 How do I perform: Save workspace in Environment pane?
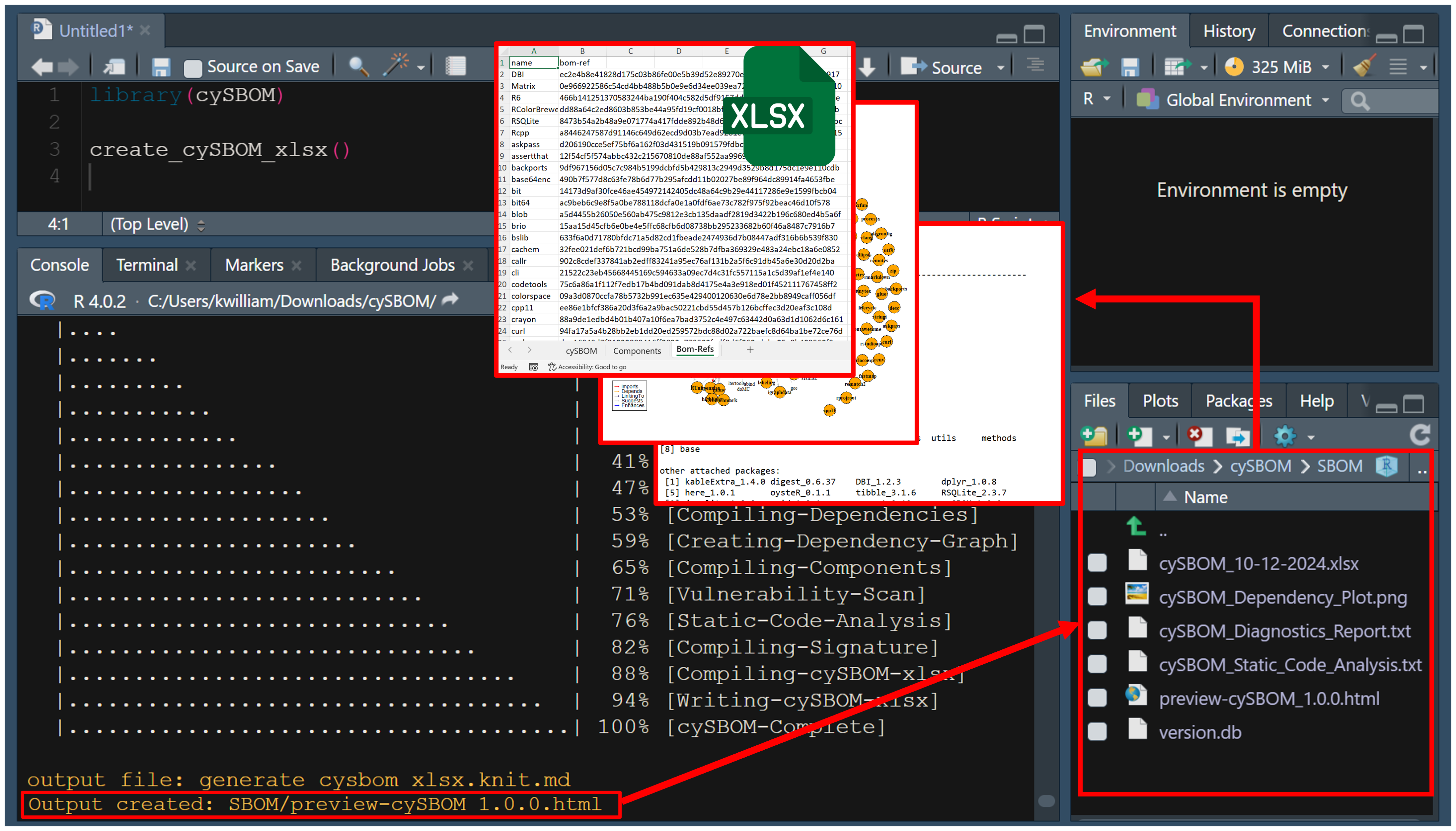(x=1130, y=67)
